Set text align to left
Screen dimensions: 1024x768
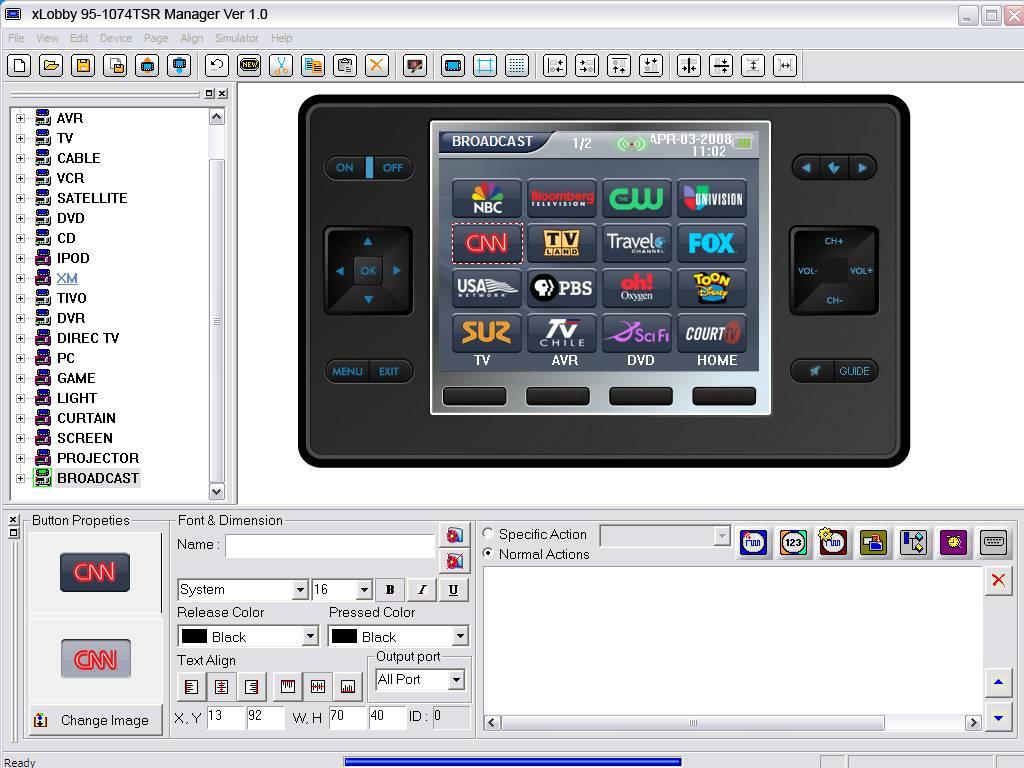point(191,687)
